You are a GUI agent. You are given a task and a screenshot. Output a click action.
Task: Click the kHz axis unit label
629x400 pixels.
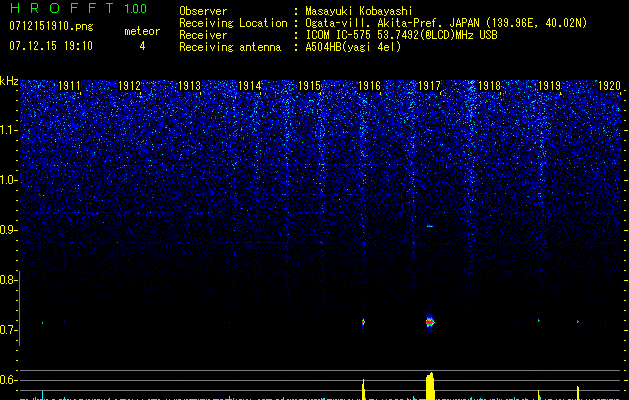pos(9,81)
